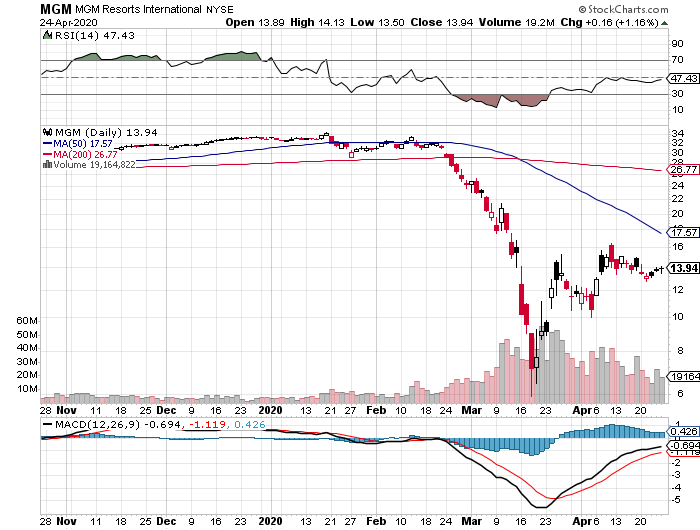
Task: Click the 26.77 MA(200) price tag
Action: tap(683, 169)
